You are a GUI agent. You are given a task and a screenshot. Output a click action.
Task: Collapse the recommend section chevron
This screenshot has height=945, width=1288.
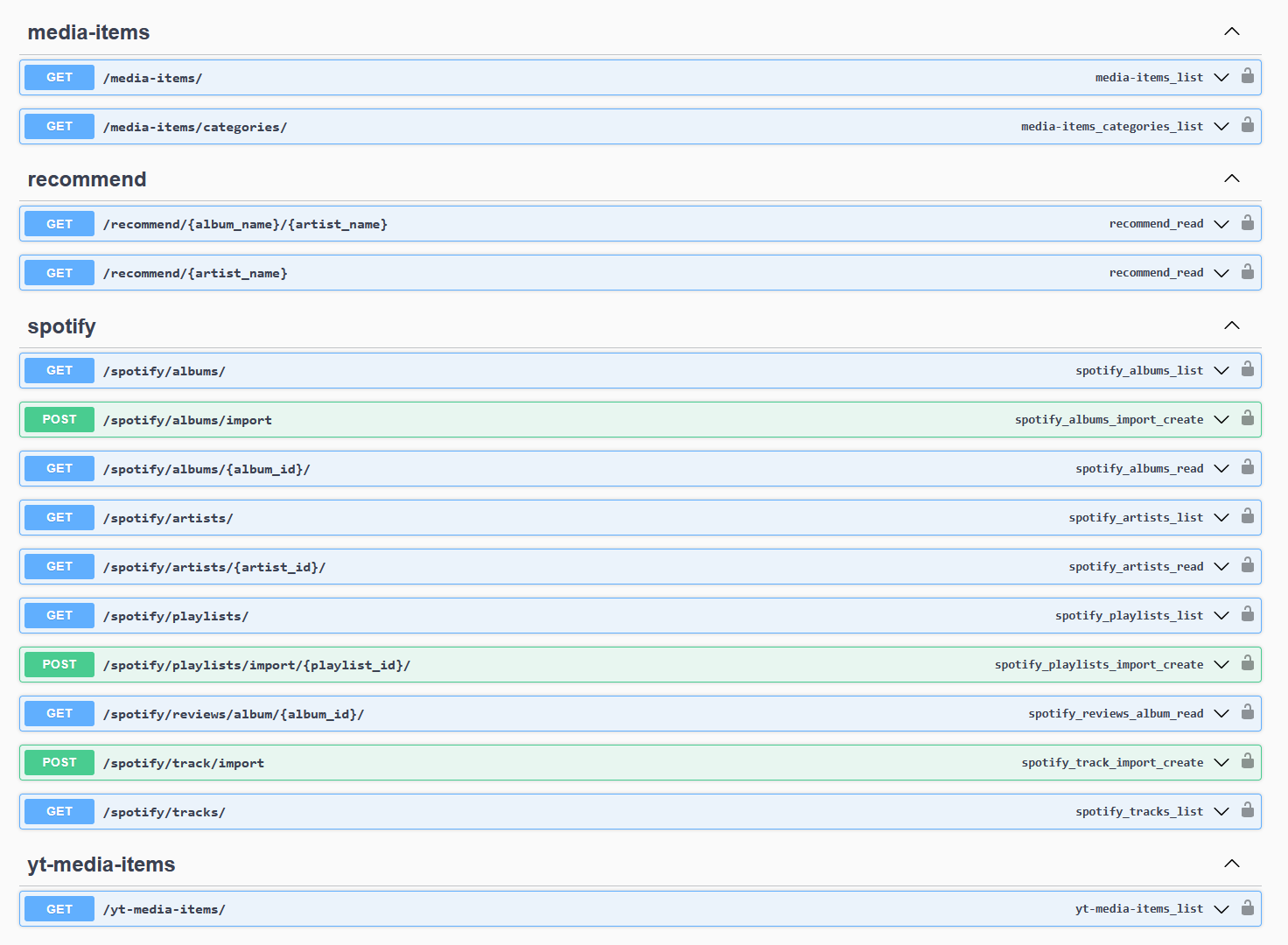click(x=1231, y=178)
